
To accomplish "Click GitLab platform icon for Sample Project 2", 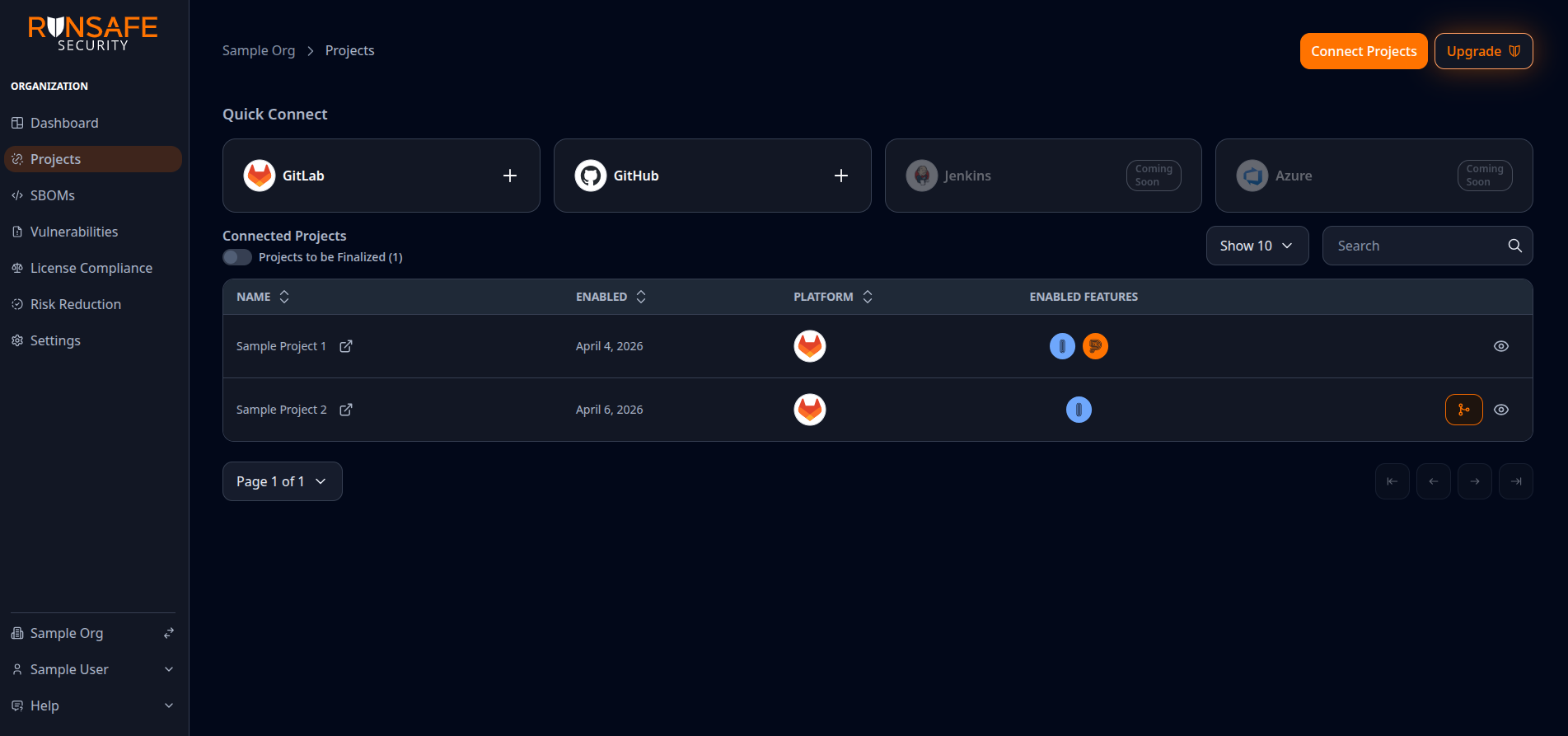I will pos(810,410).
